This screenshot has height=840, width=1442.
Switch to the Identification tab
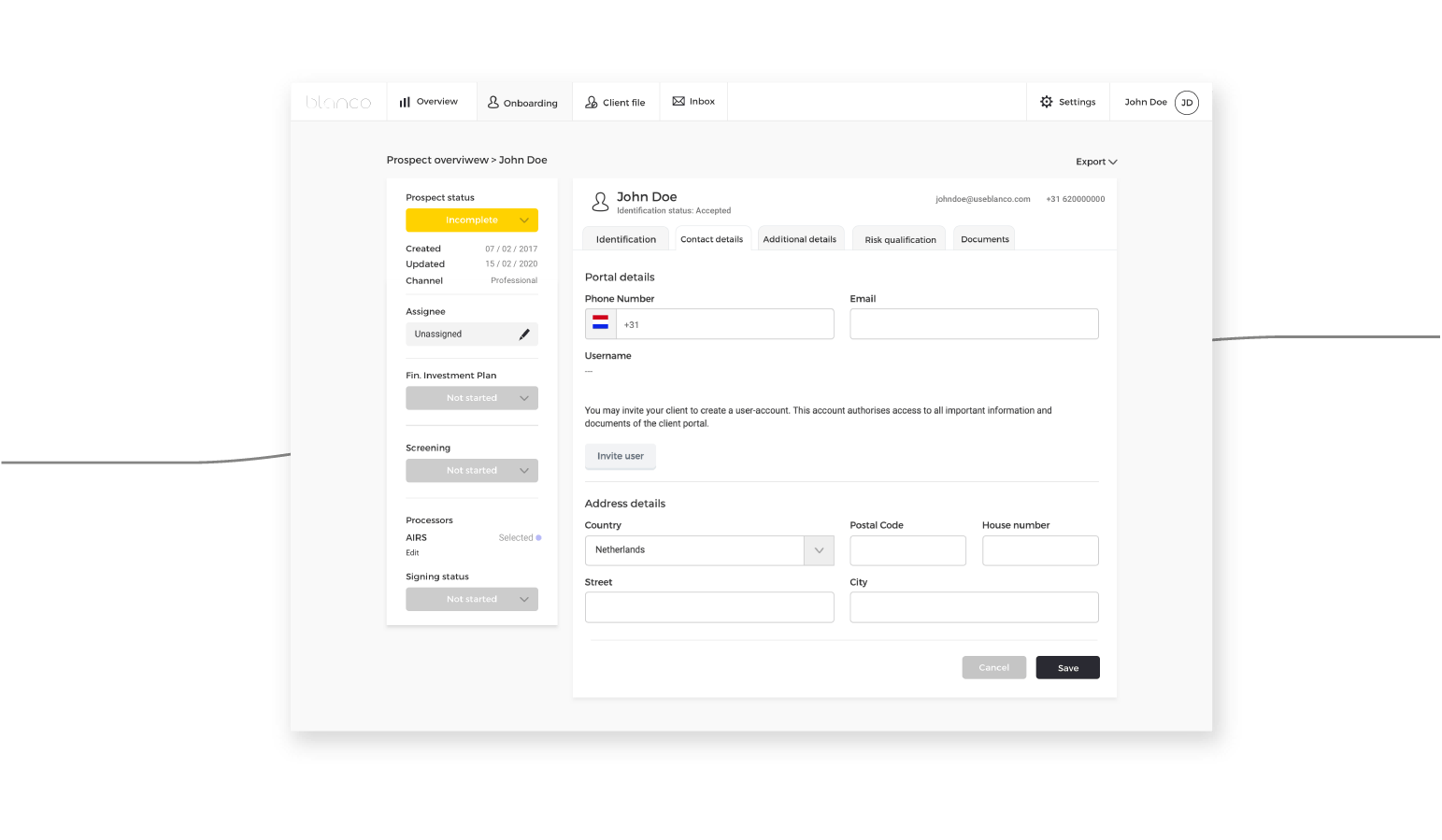[x=625, y=239]
